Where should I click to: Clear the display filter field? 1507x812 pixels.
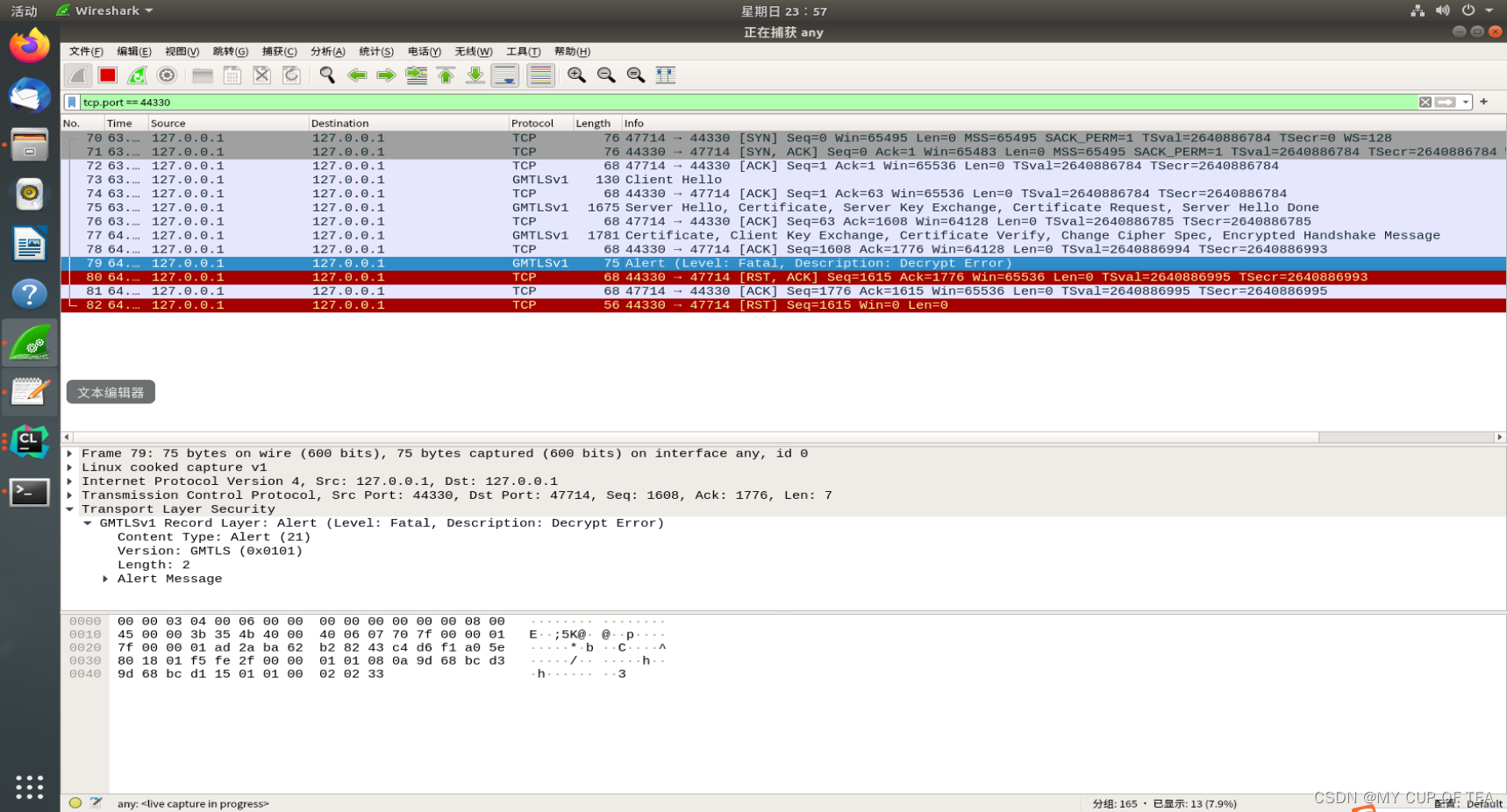point(1425,103)
